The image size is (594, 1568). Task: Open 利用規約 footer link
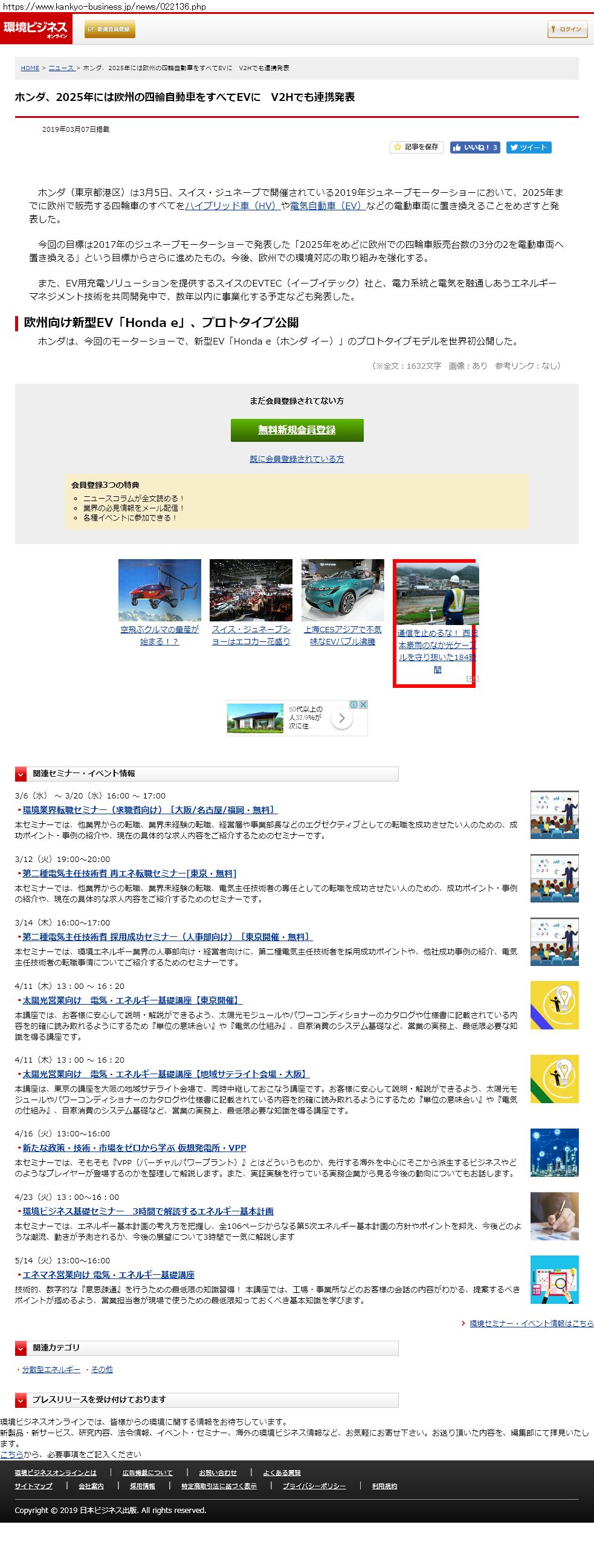click(x=385, y=1486)
